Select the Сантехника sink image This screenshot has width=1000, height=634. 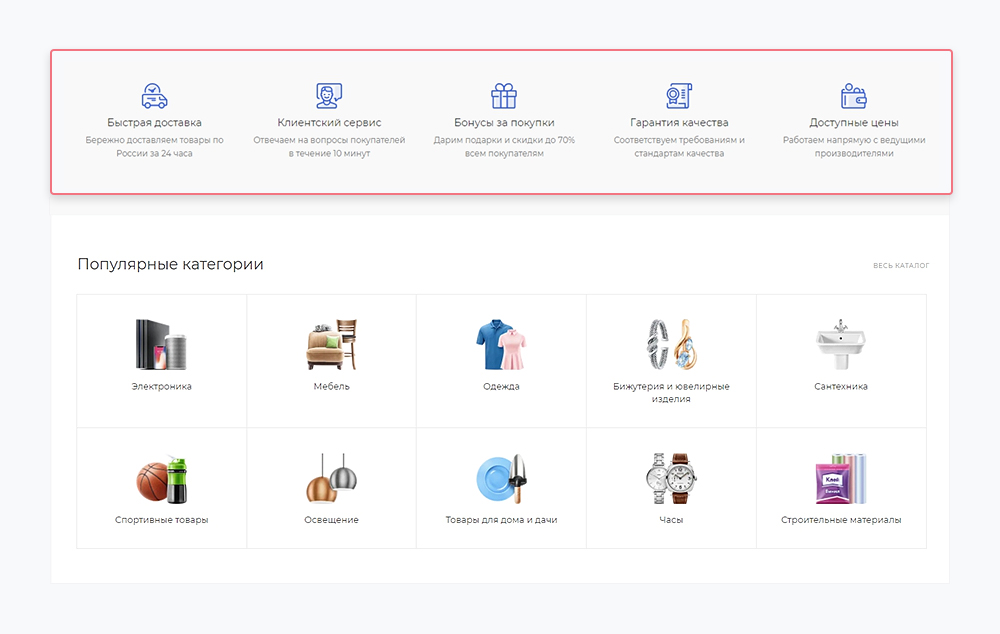click(x=841, y=345)
